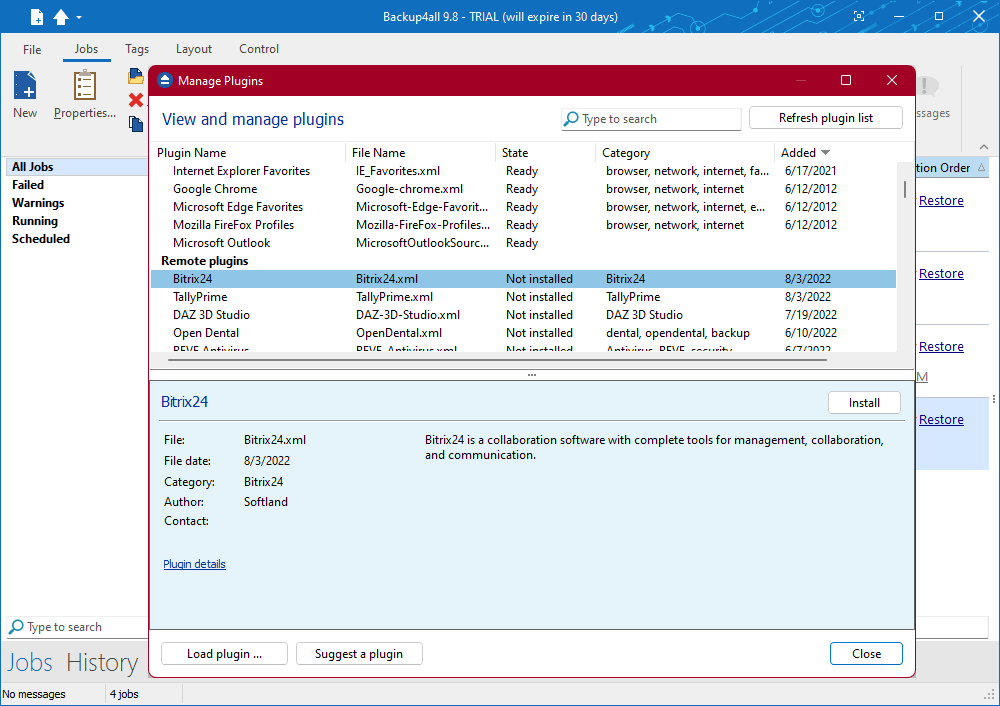
Task: Click the 6/17/2021 added date cell
Action: pyautogui.click(x=811, y=171)
